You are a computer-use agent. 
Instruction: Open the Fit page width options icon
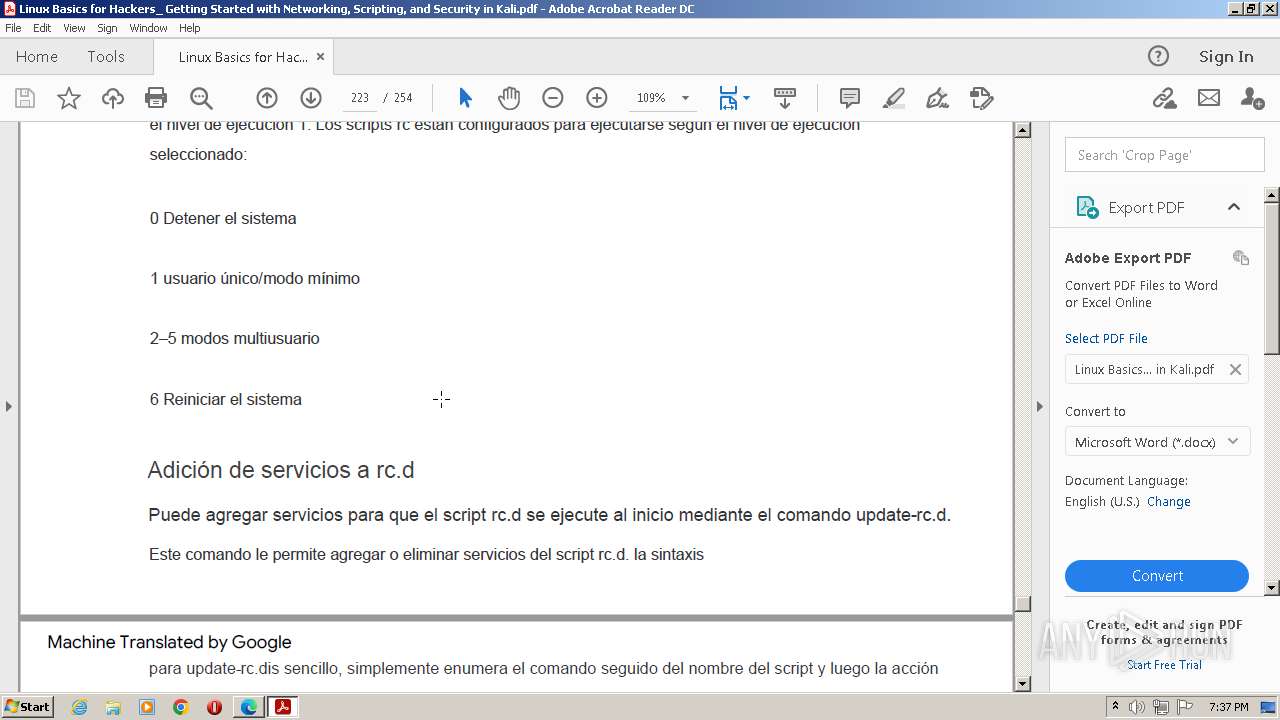734,98
